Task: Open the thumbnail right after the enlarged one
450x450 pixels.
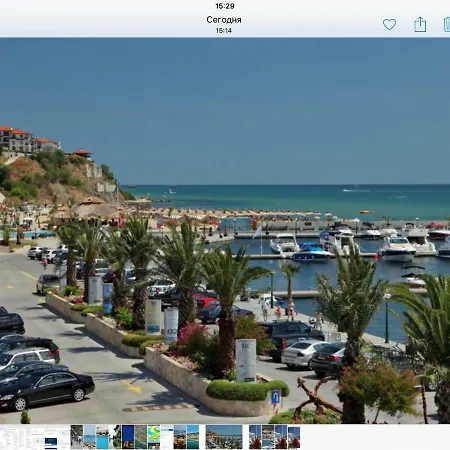Action: (x=255, y=437)
